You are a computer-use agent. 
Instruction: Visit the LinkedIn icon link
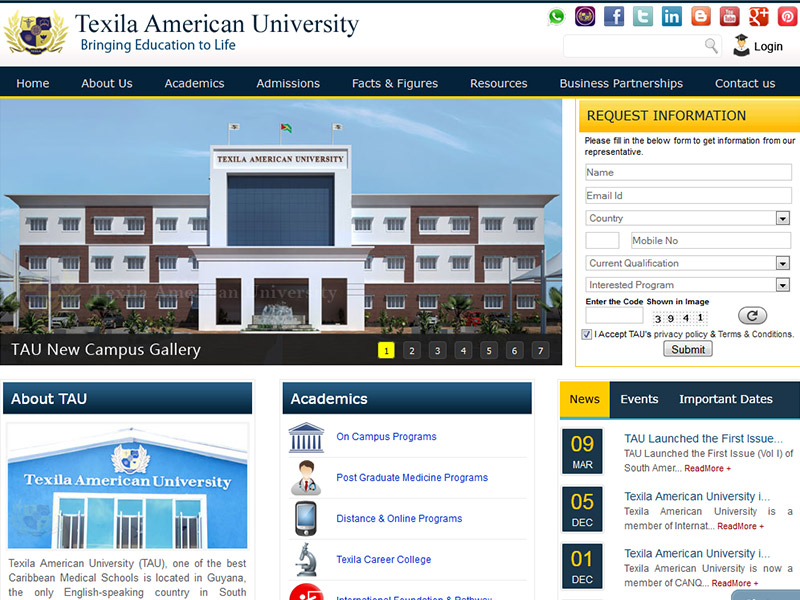[x=672, y=16]
